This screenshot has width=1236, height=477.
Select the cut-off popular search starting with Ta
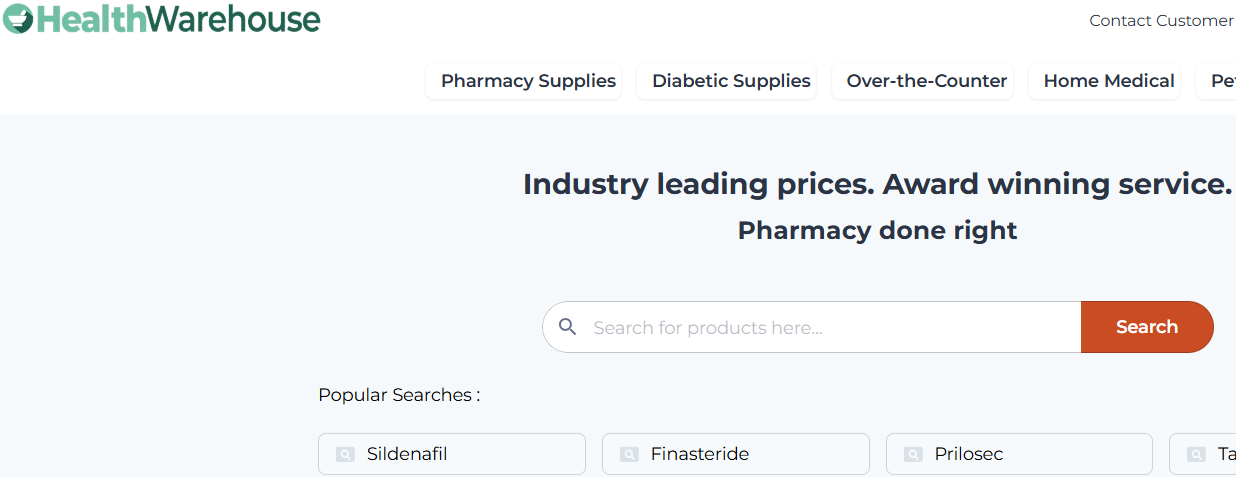[x=1224, y=454]
